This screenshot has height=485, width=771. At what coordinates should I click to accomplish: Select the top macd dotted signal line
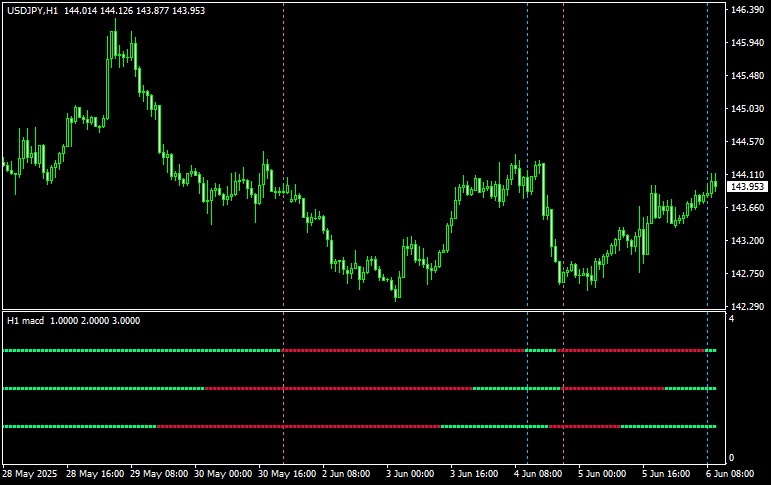tap(360, 351)
